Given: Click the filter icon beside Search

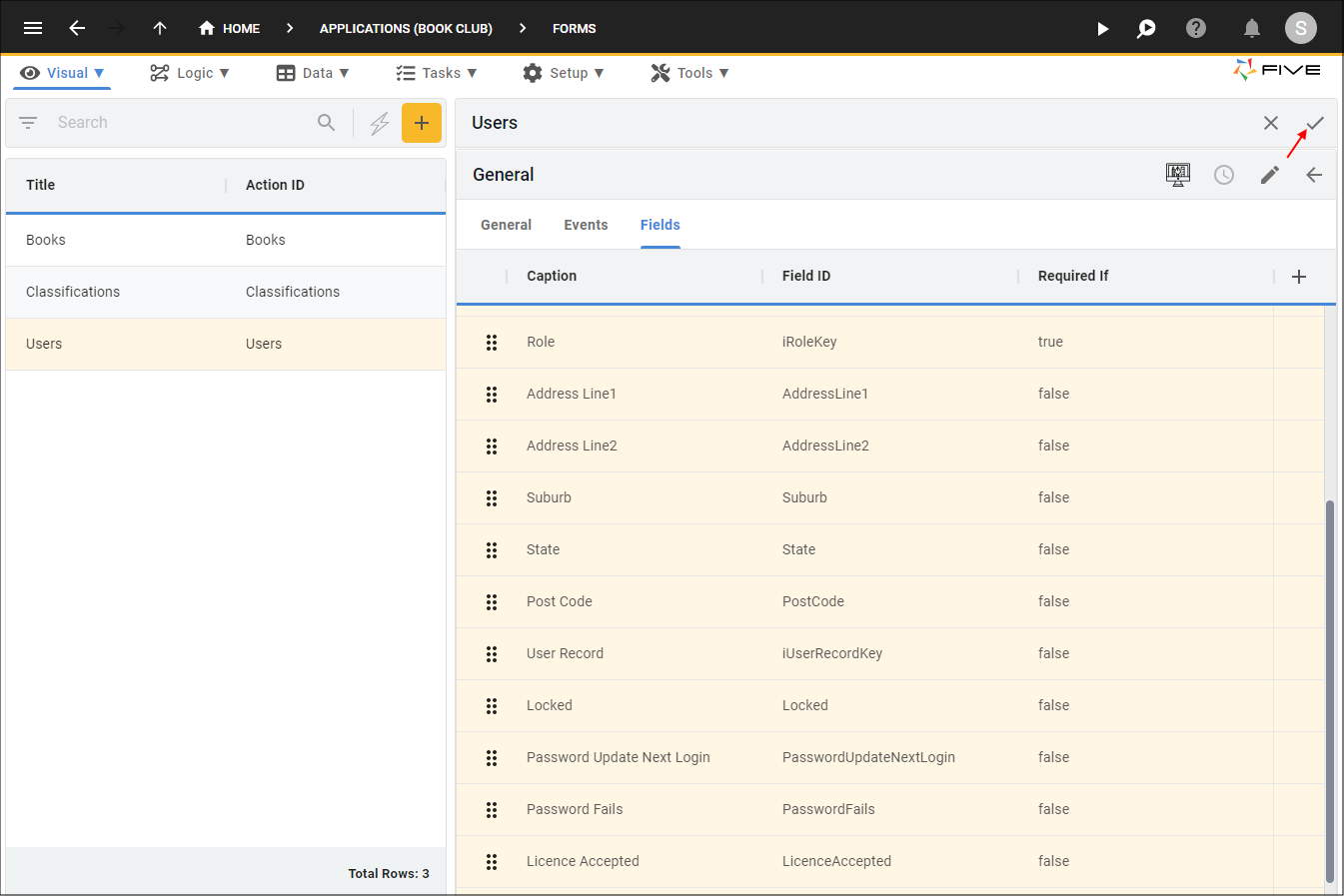Looking at the screenshot, I should pos(28,122).
